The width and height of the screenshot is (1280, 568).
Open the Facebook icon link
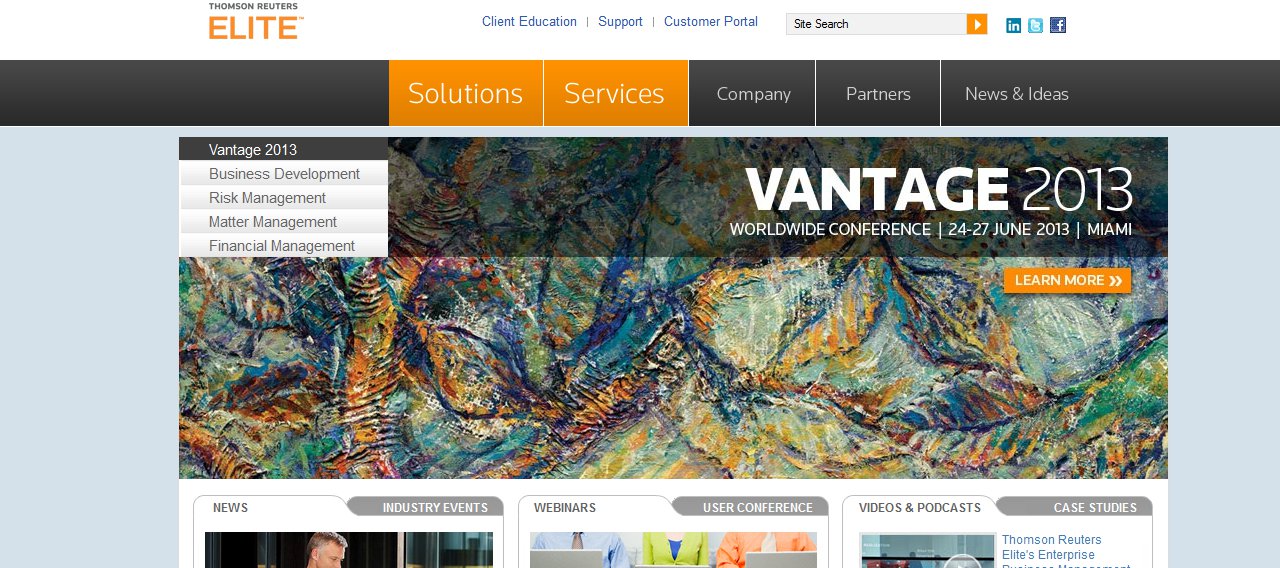pyautogui.click(x=1058, y=25)
